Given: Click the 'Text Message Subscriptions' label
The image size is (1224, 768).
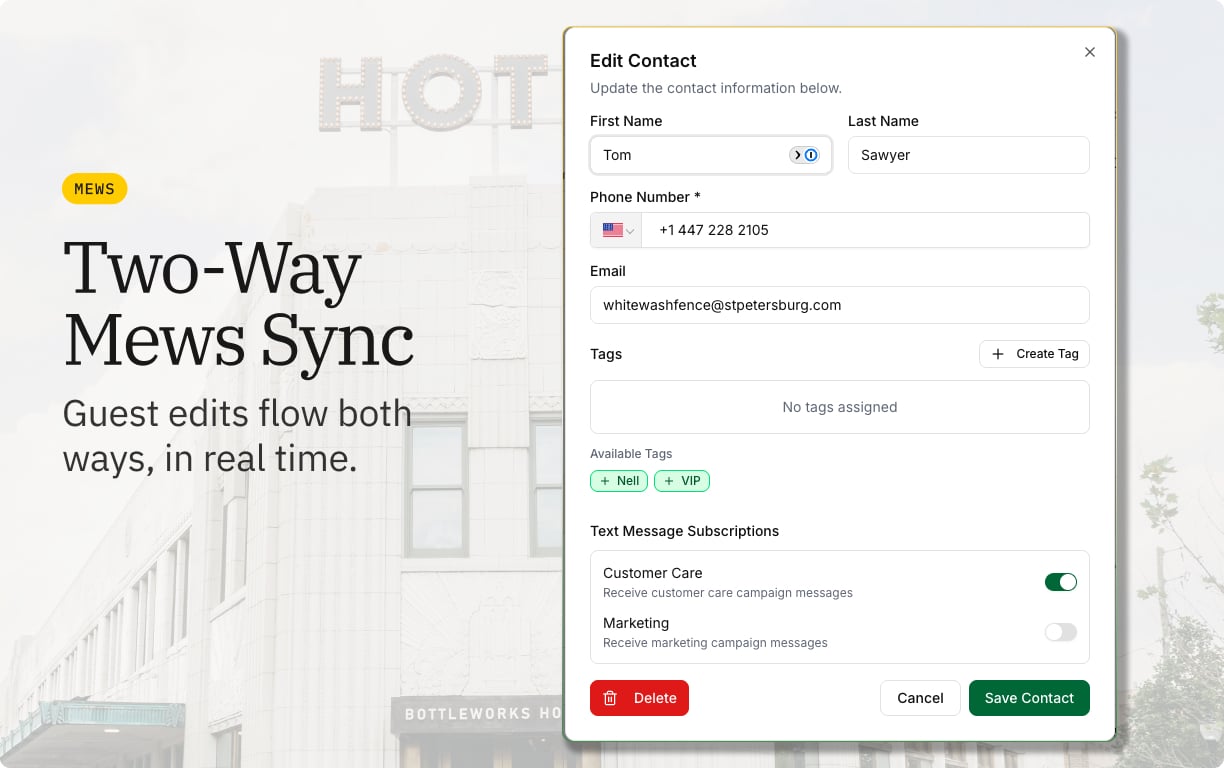Looking at the screenshot, I should tap(684, 531).
